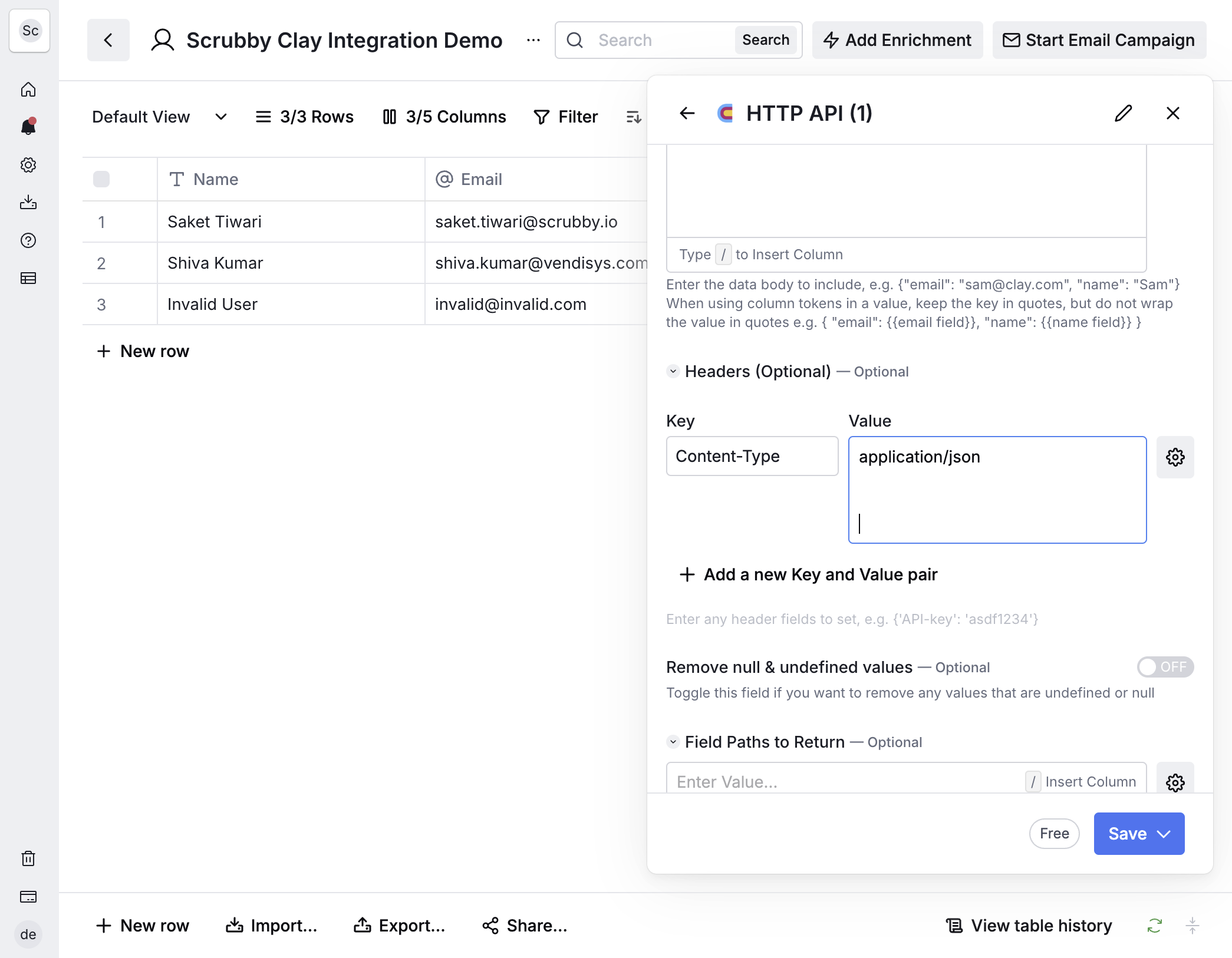Click the download tray icon in sidebar
The image size is (1232, 958).
click(28, 203)
